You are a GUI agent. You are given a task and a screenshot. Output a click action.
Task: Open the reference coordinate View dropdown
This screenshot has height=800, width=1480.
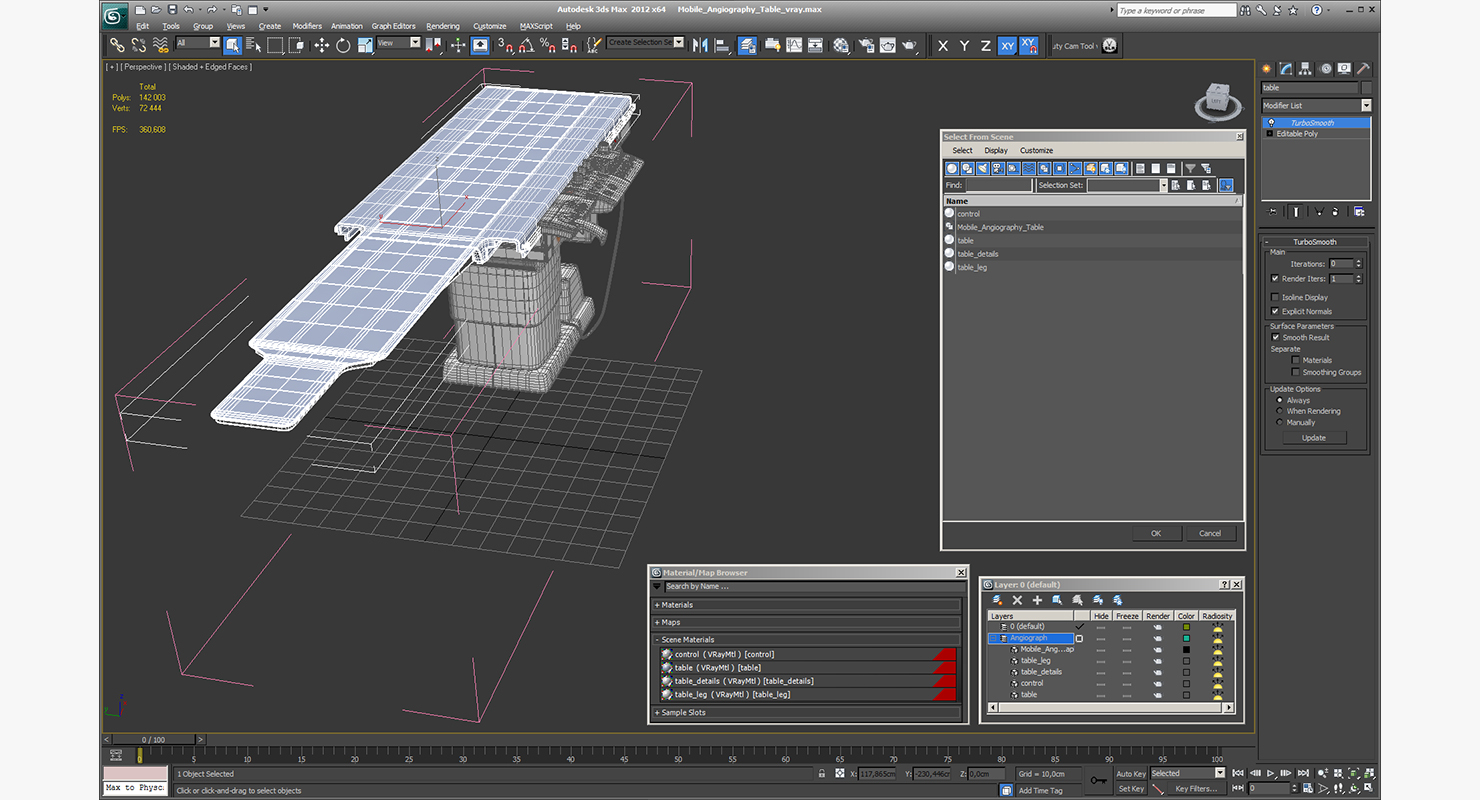click(399, 43)
